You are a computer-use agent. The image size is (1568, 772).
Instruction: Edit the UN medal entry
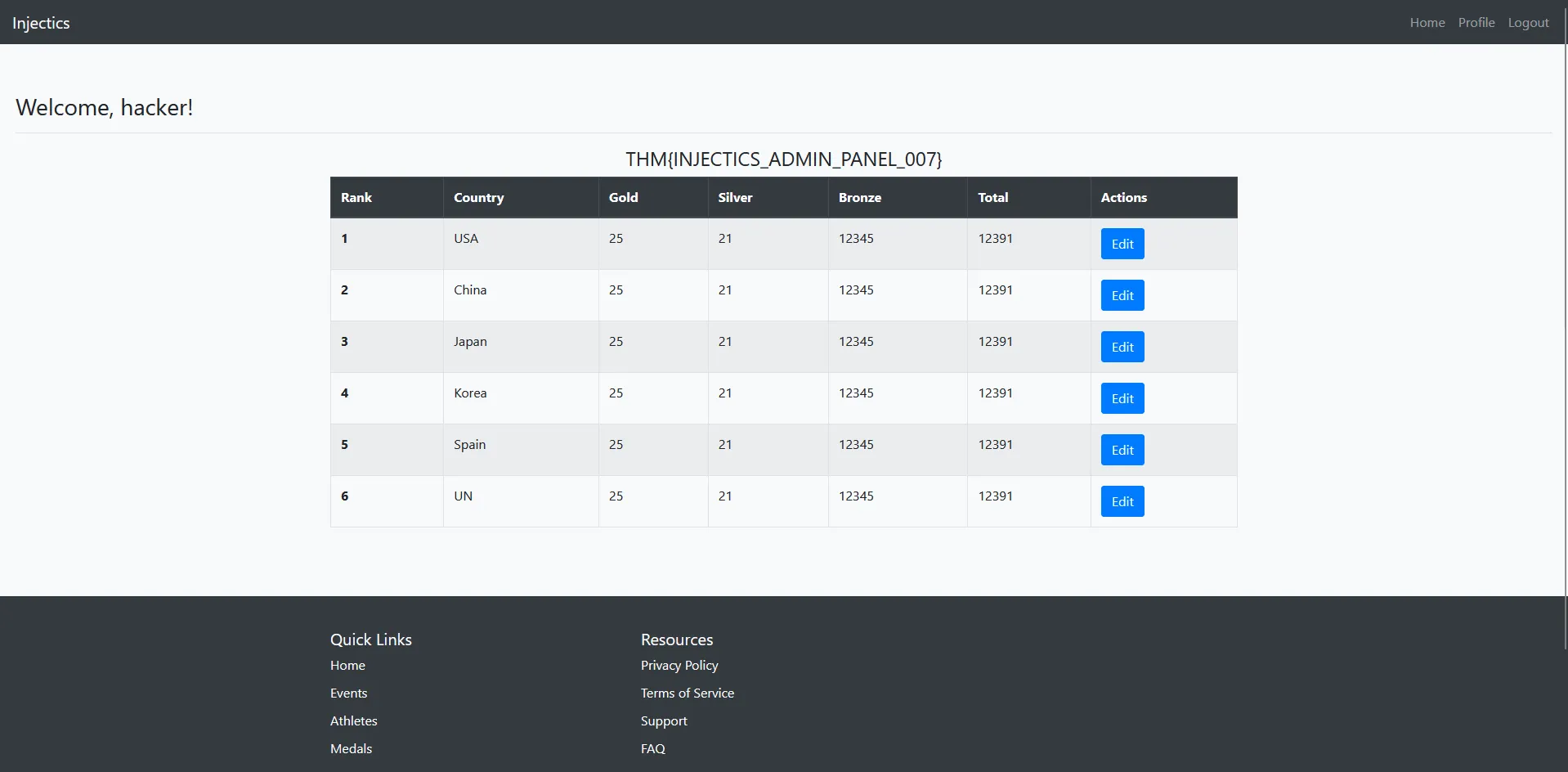point(1122,500)
